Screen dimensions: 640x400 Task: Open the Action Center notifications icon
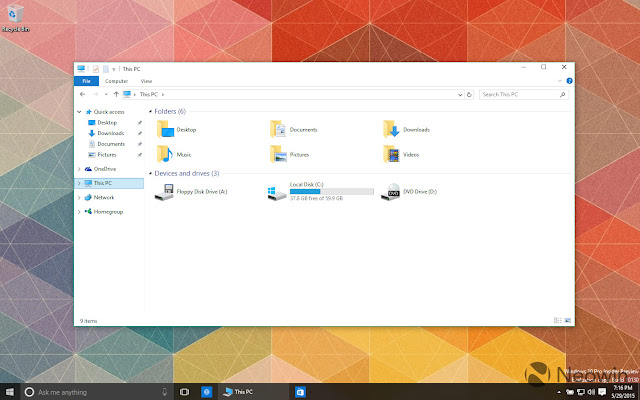[x=602, y=392]
